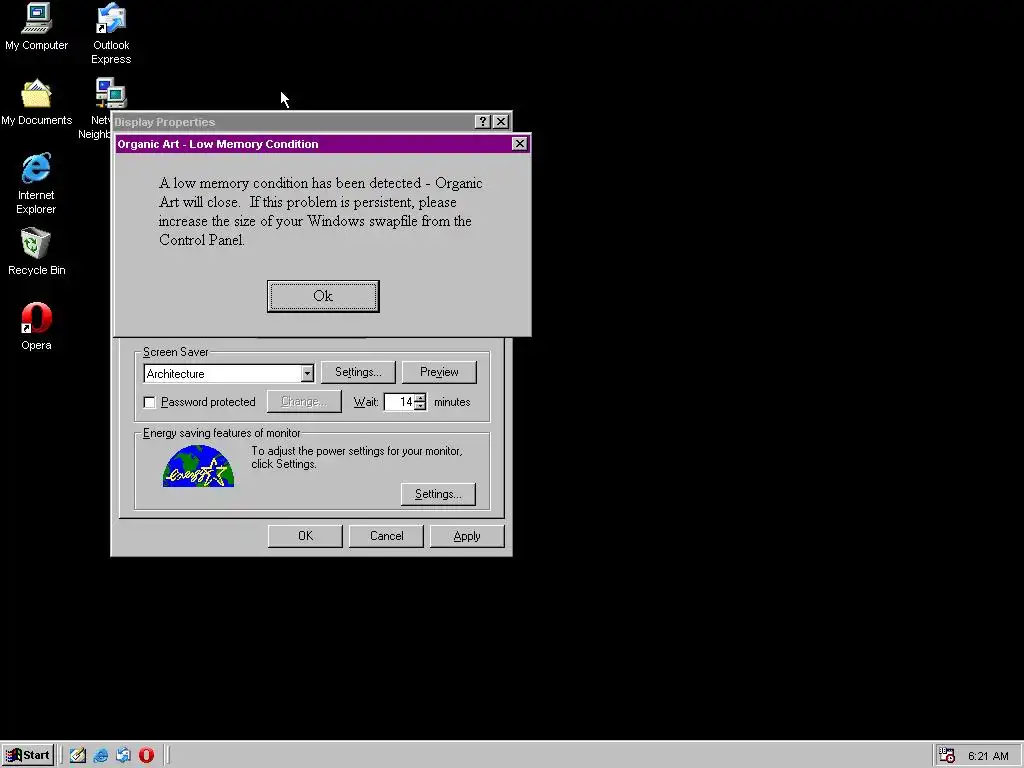Select the My Documents folder icon
The width and height of the screenshot is (1024, 768).
[x=37, y=103]
